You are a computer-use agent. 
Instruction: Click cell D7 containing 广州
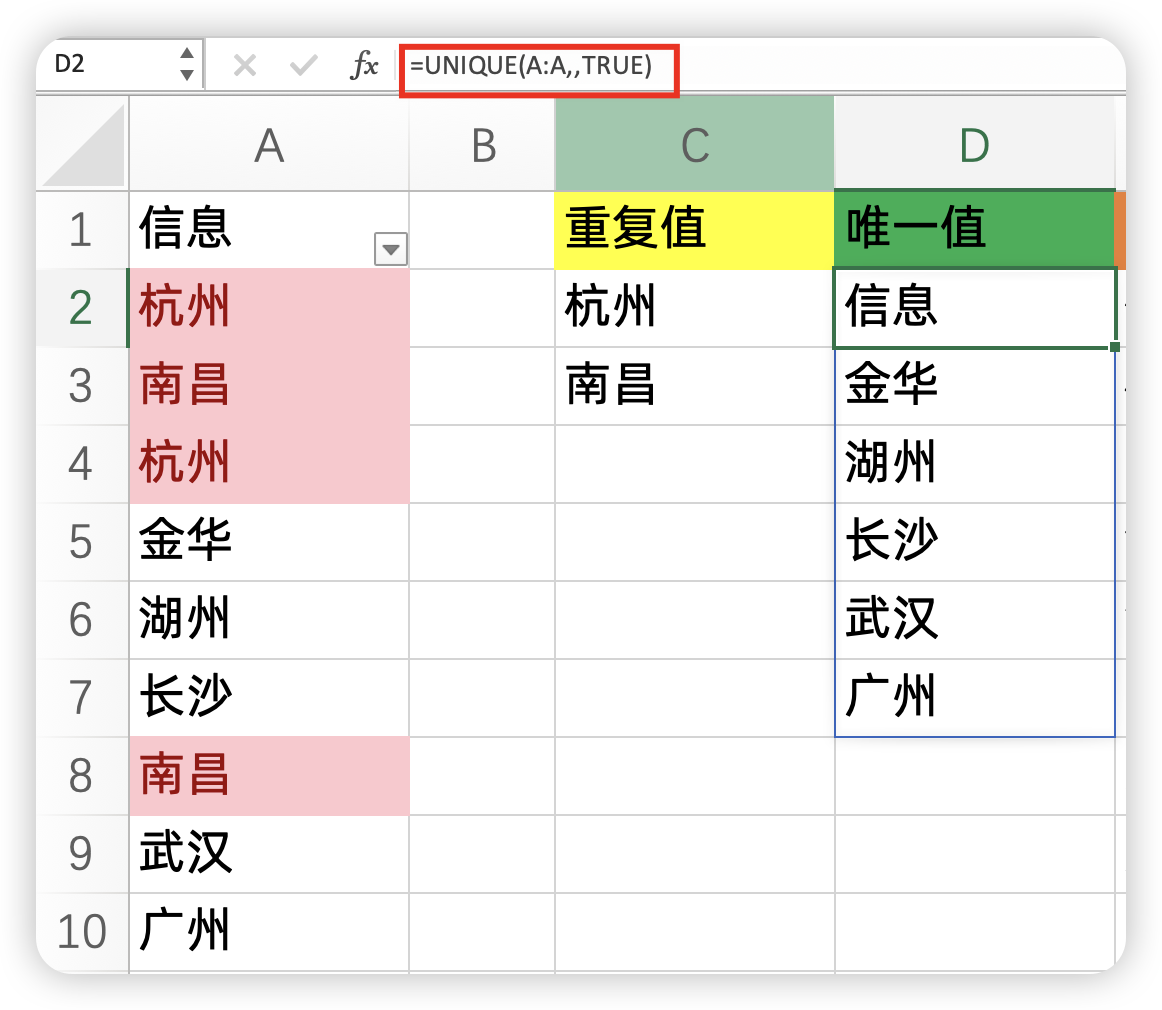(975, 698)
